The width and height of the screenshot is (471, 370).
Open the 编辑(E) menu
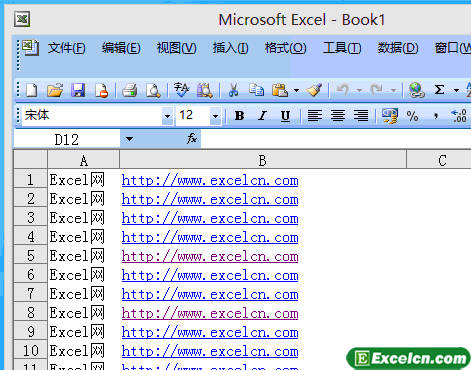pos(121,48)
